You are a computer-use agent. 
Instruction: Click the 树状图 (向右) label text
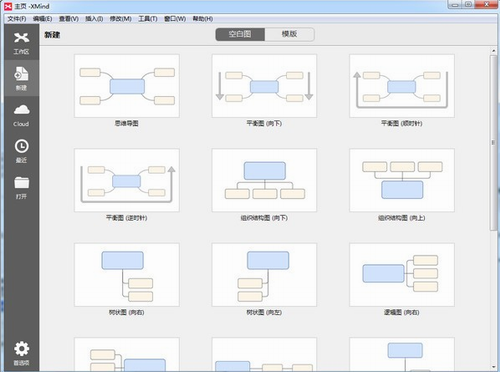pos(127,313)
